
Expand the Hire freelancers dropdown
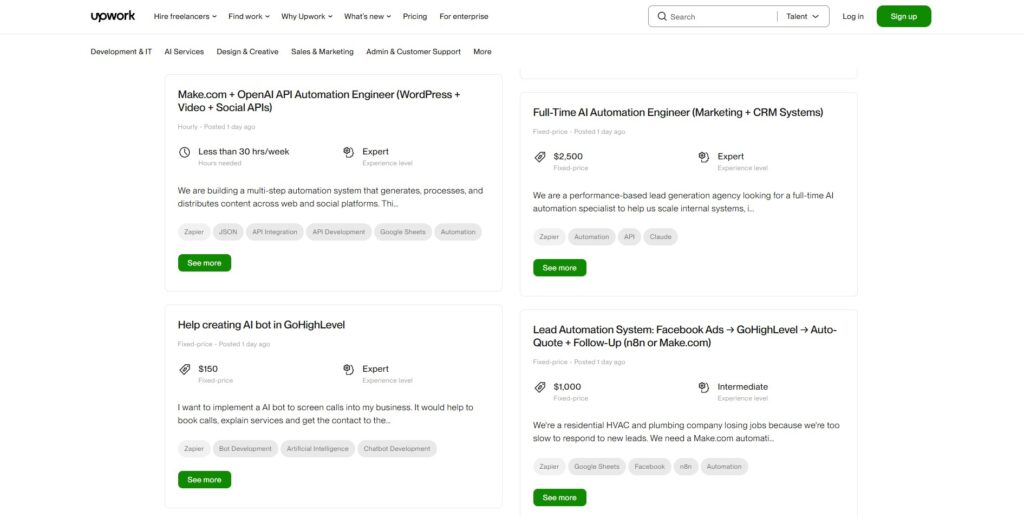pyautogui.click(x=185, y=16)
